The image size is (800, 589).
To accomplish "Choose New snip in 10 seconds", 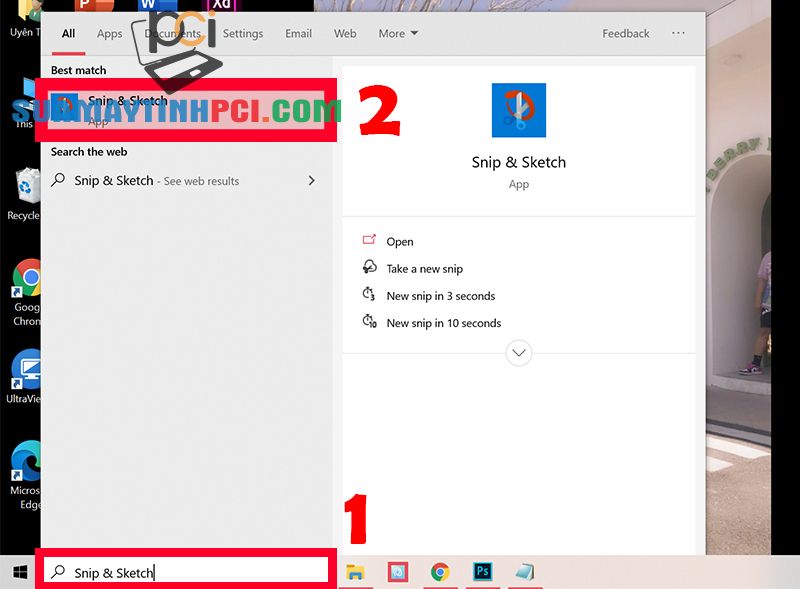I will [444, 323].
